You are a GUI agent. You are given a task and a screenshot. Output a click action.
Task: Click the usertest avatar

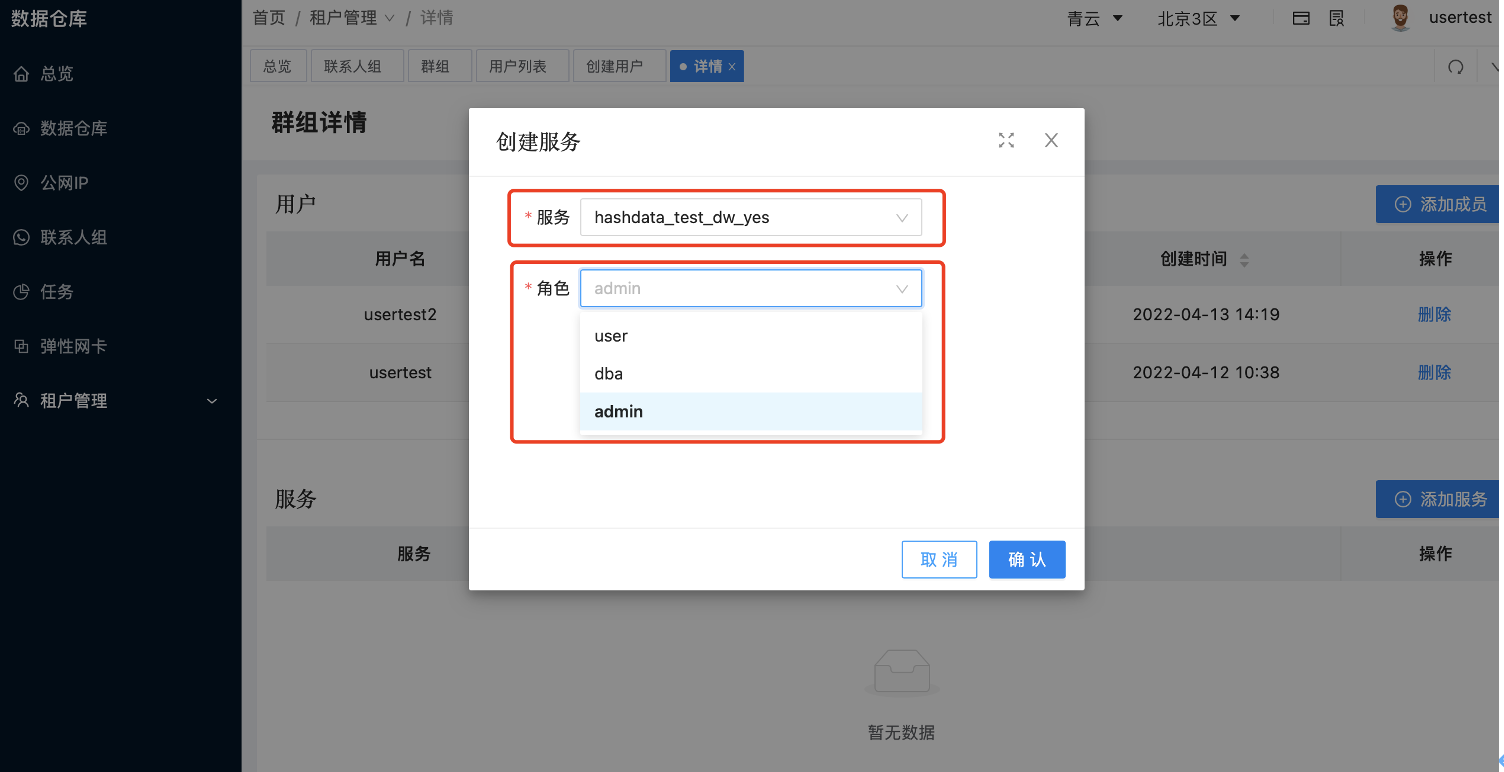coord(1399,17)
